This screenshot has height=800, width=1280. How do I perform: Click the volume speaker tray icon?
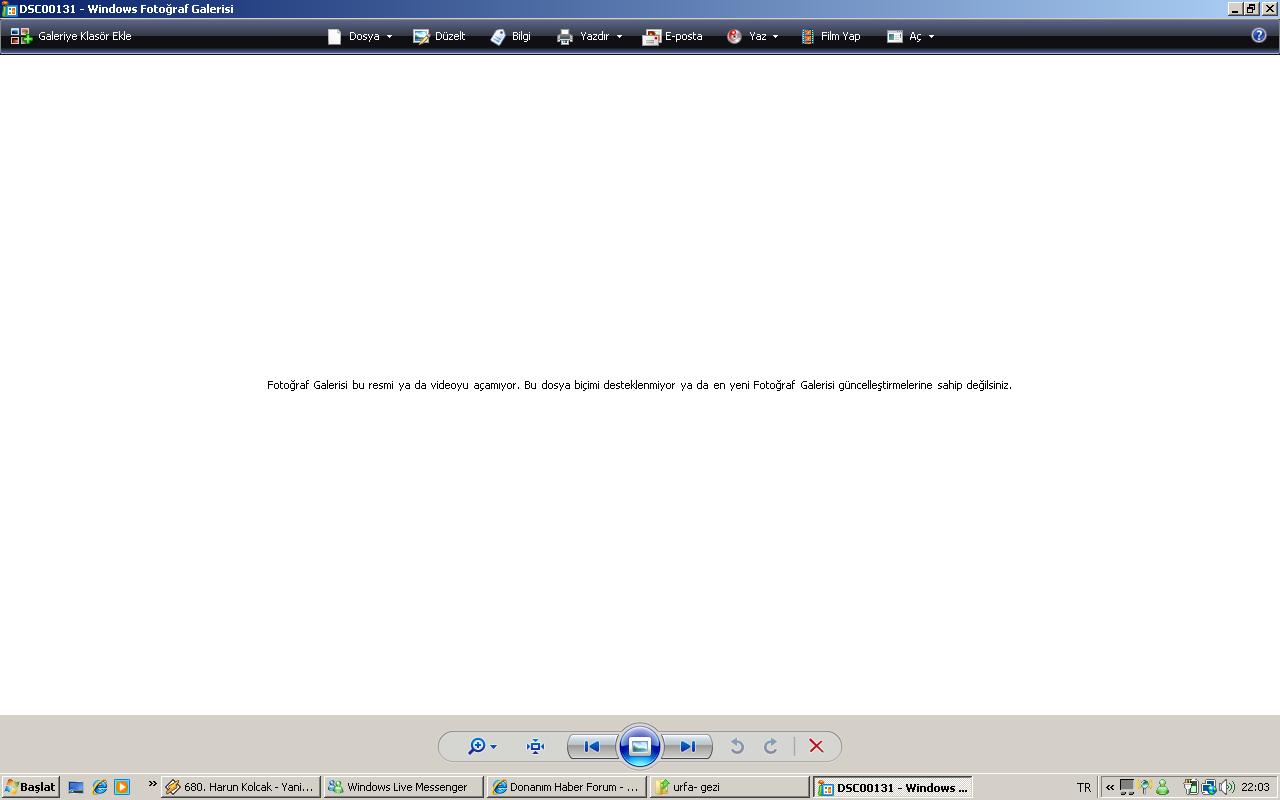[1226, 787]
